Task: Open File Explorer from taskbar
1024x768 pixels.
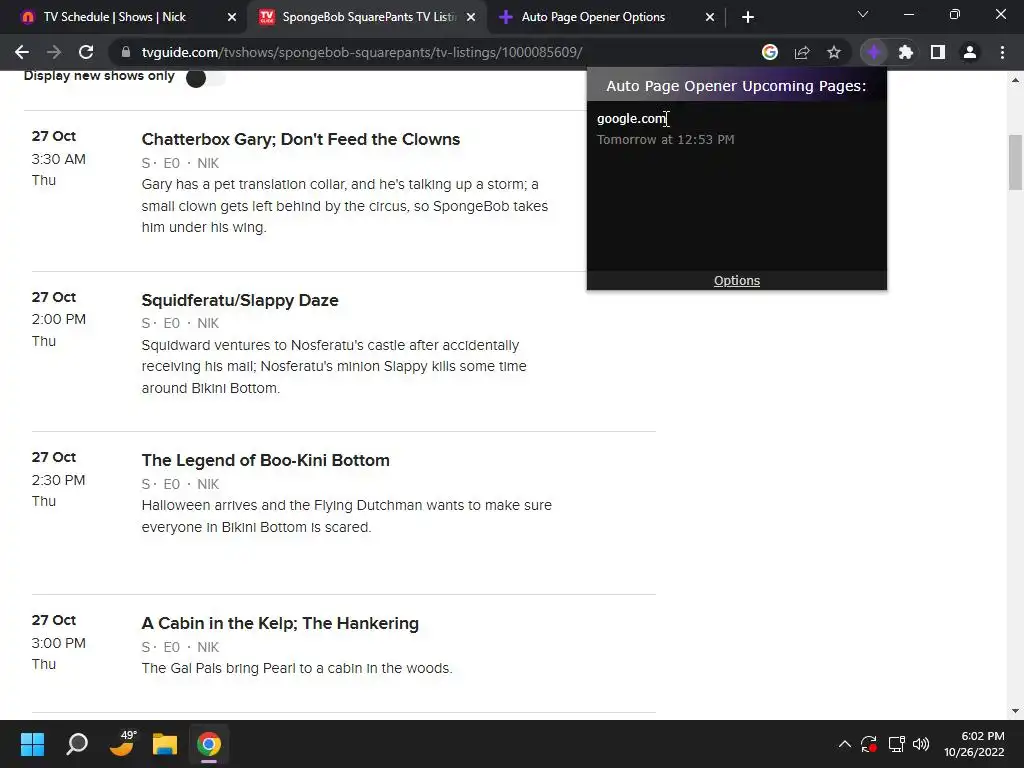Action: tap(165, 744)
